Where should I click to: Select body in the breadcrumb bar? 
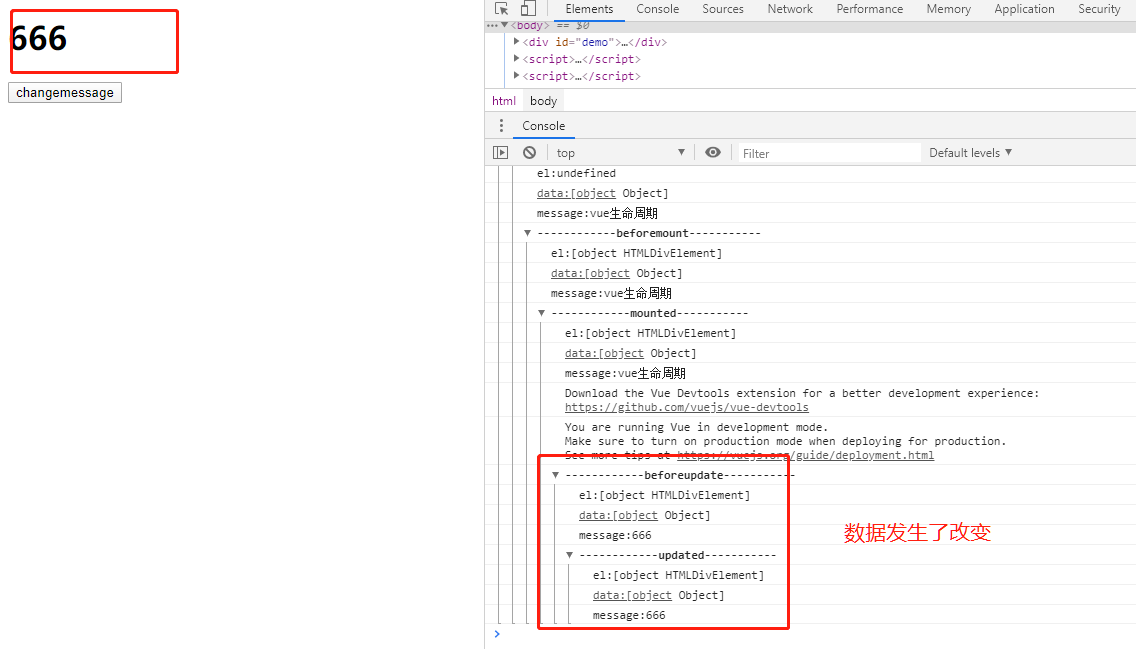(543, 101)
